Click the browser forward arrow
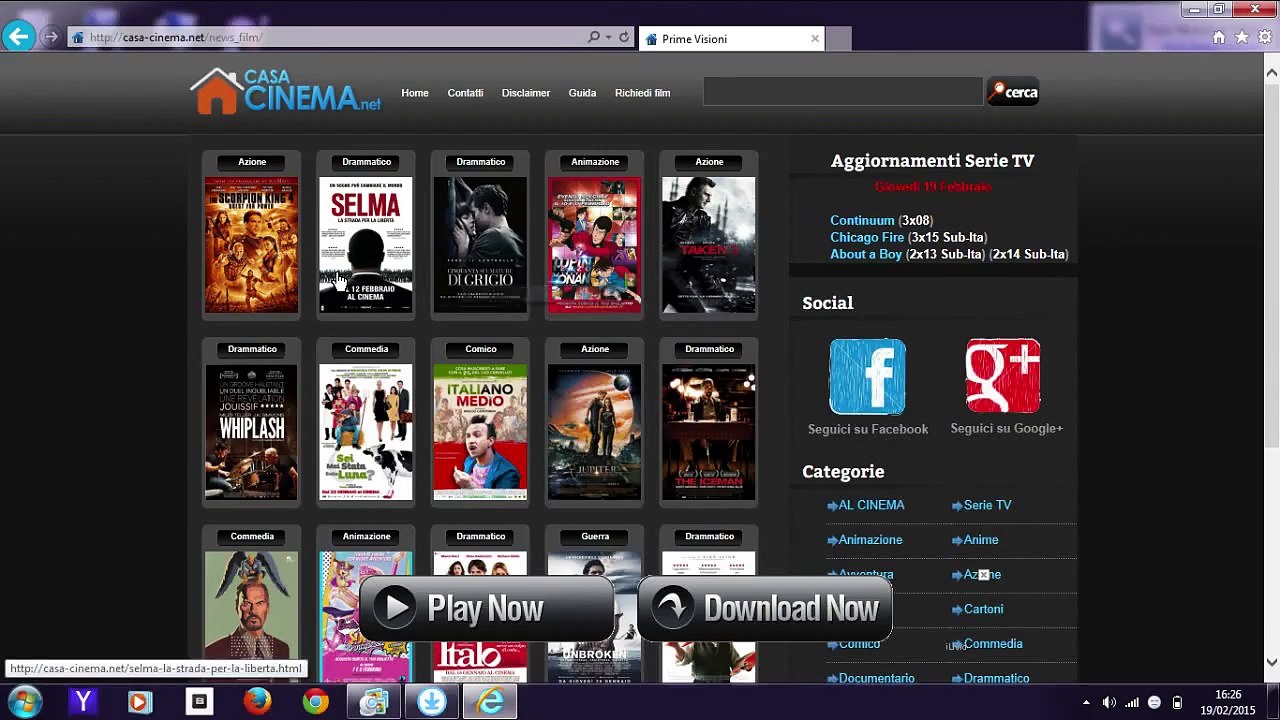Image resolution: width=1280 pixels, height=720 pixels. pyautogui.click(x=50, y=38)
